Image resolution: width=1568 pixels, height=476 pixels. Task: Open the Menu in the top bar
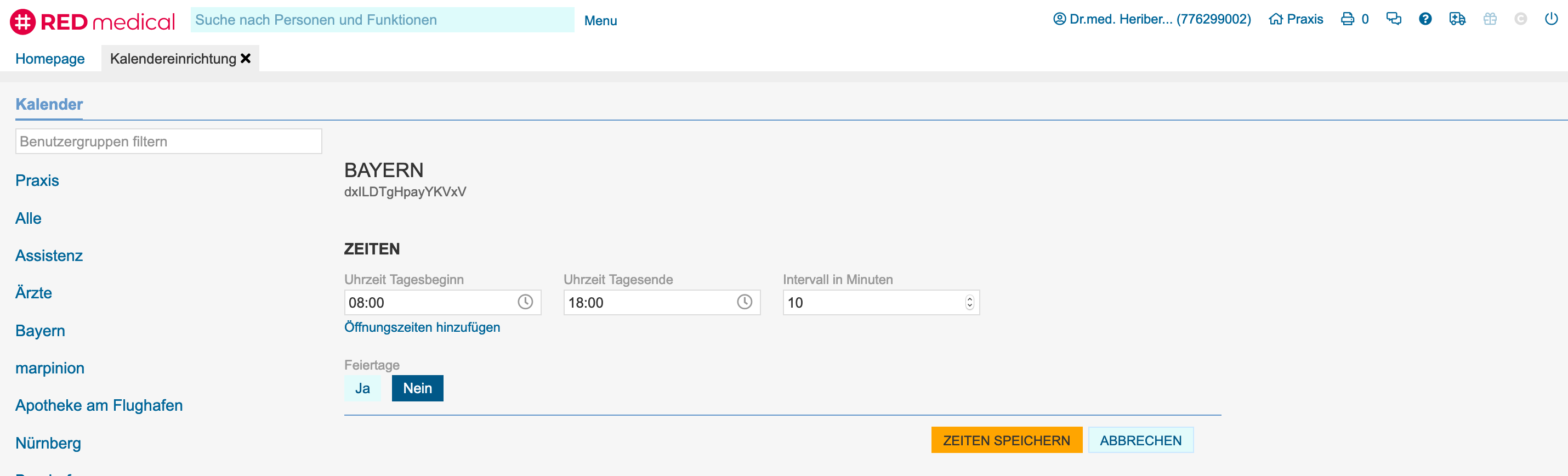(x=600, y=21)
